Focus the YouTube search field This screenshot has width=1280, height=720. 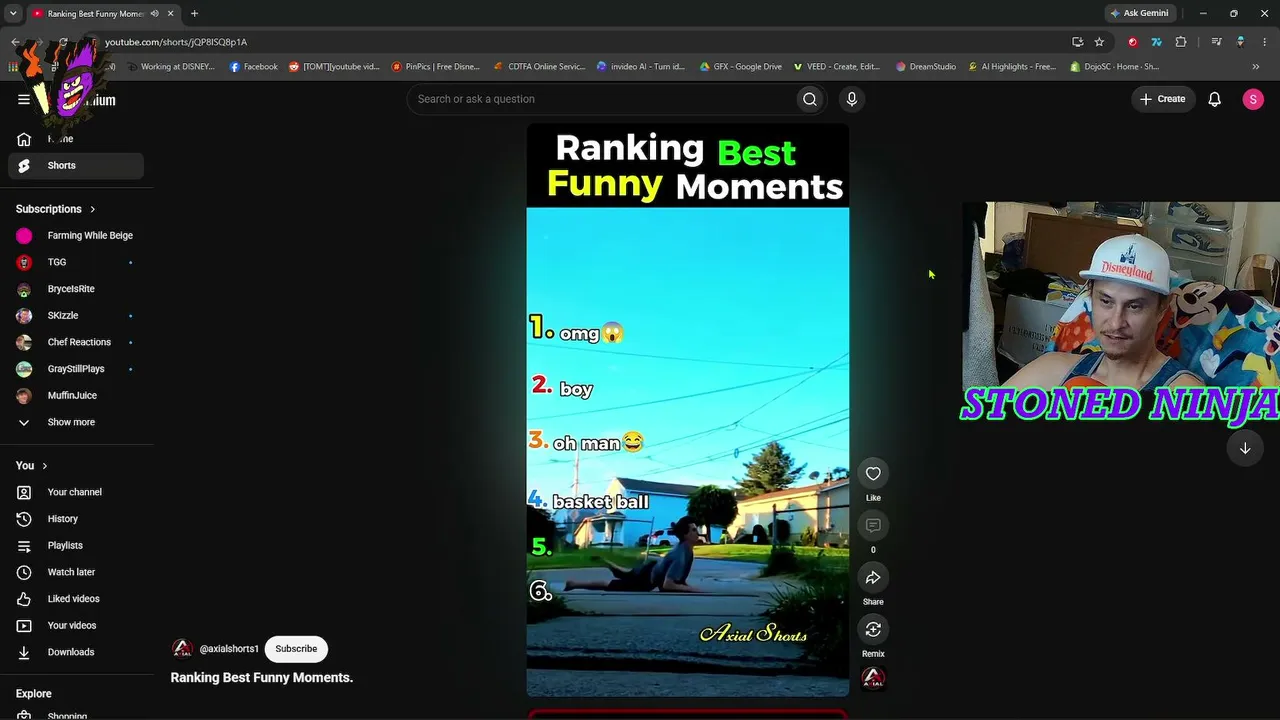601,99
